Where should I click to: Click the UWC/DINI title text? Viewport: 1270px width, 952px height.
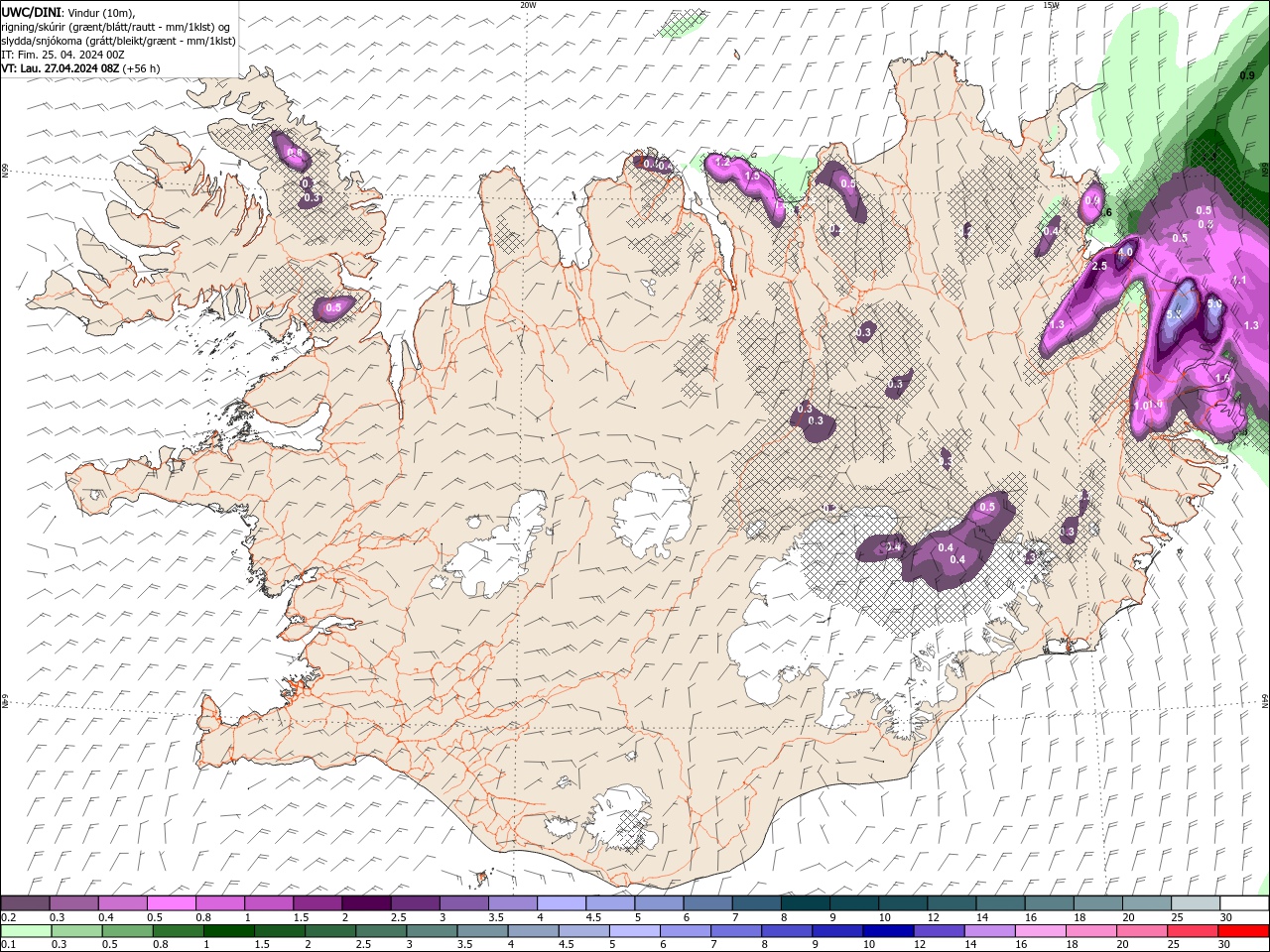(x=31, y=12)
